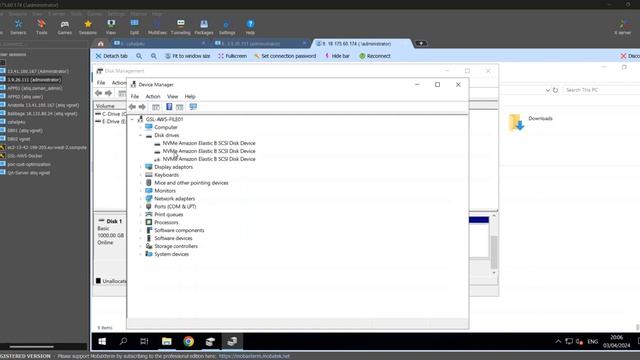This screenshot has width=640, height=360.
Task: Open Device Manager File menu
Action: pos(135,96)
